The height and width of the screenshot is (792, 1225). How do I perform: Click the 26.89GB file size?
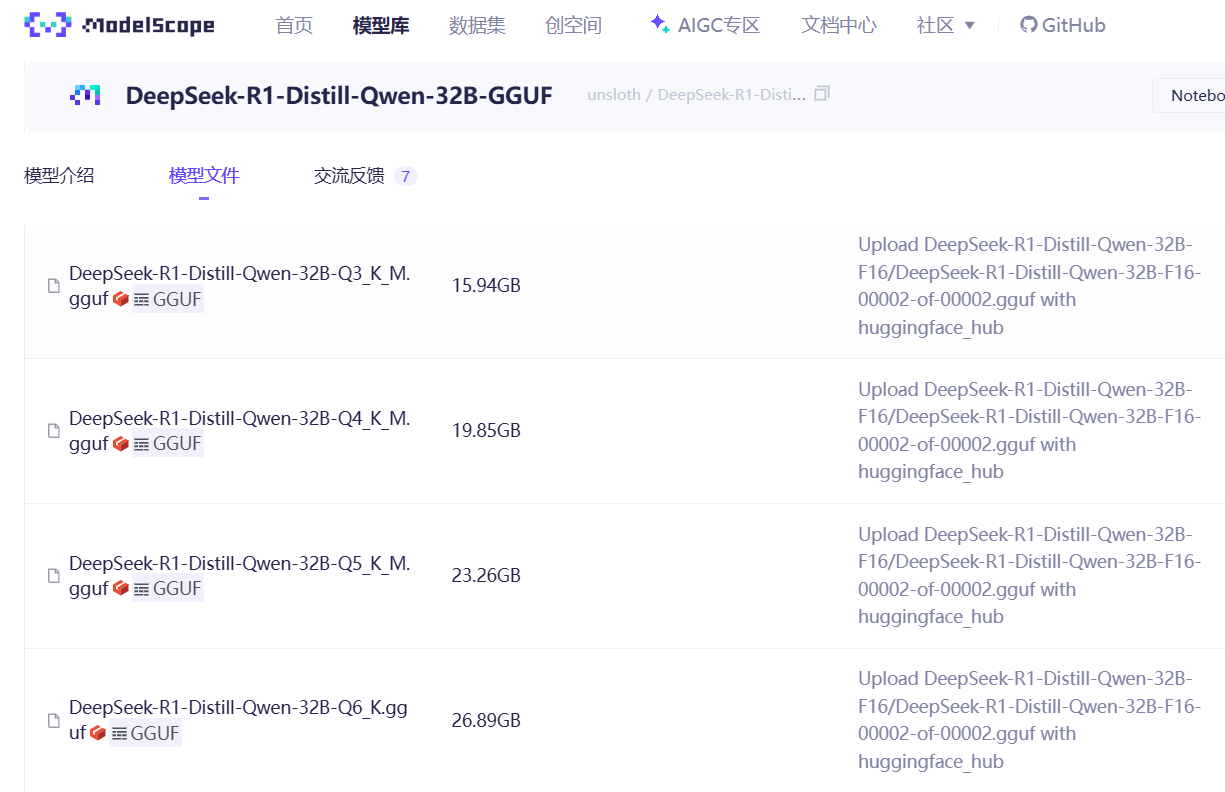click(x=486, y=721)
